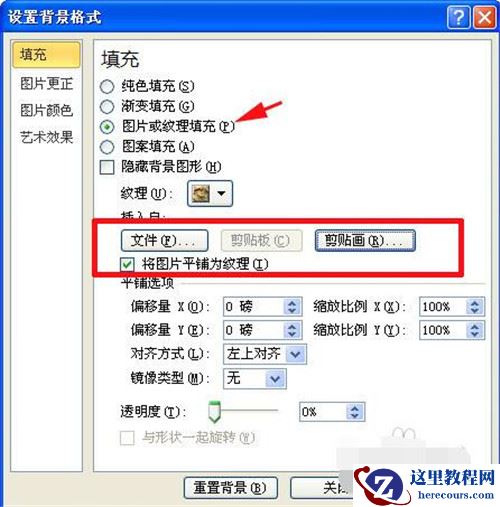The width and height of the screenshot is (500, 507).
Task: Open the texture thumbnail picker
Action: pyautogui.click(x=200, y=193)
